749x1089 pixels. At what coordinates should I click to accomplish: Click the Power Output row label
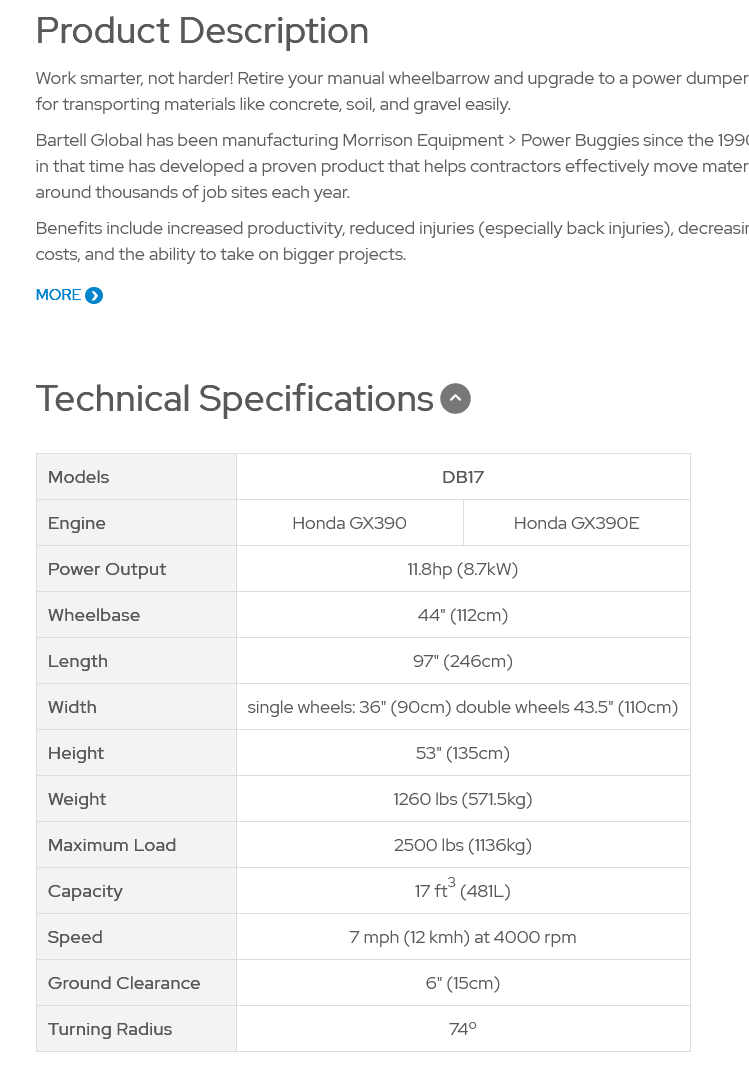107,570
